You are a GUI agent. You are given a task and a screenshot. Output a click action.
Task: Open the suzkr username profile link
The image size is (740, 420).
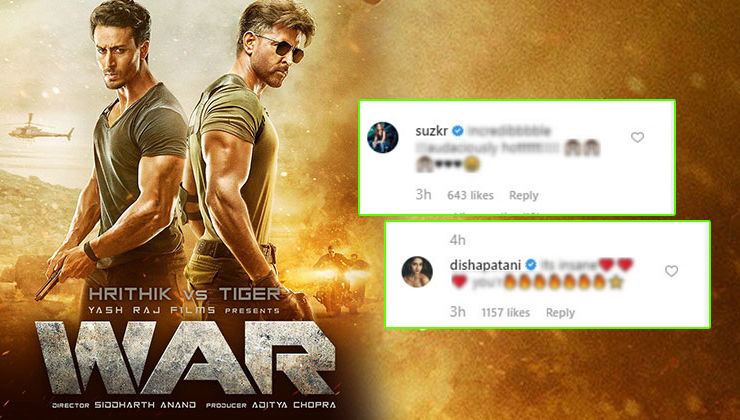tap(431, 131)
